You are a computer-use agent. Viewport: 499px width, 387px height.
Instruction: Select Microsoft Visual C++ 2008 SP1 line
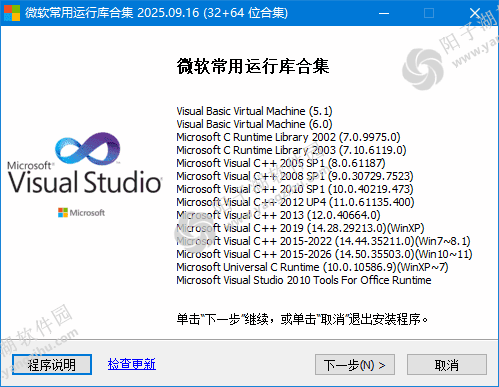point(295,176)
